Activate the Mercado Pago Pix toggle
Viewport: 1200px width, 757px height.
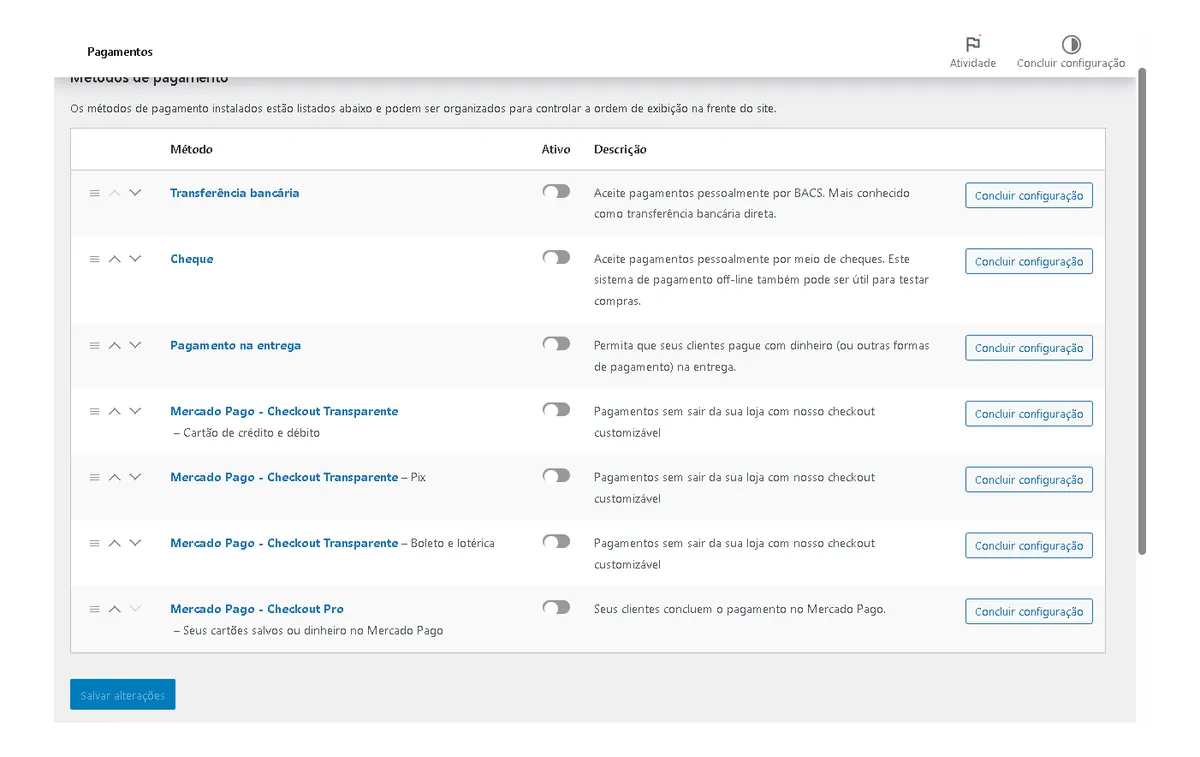point(556,475)
